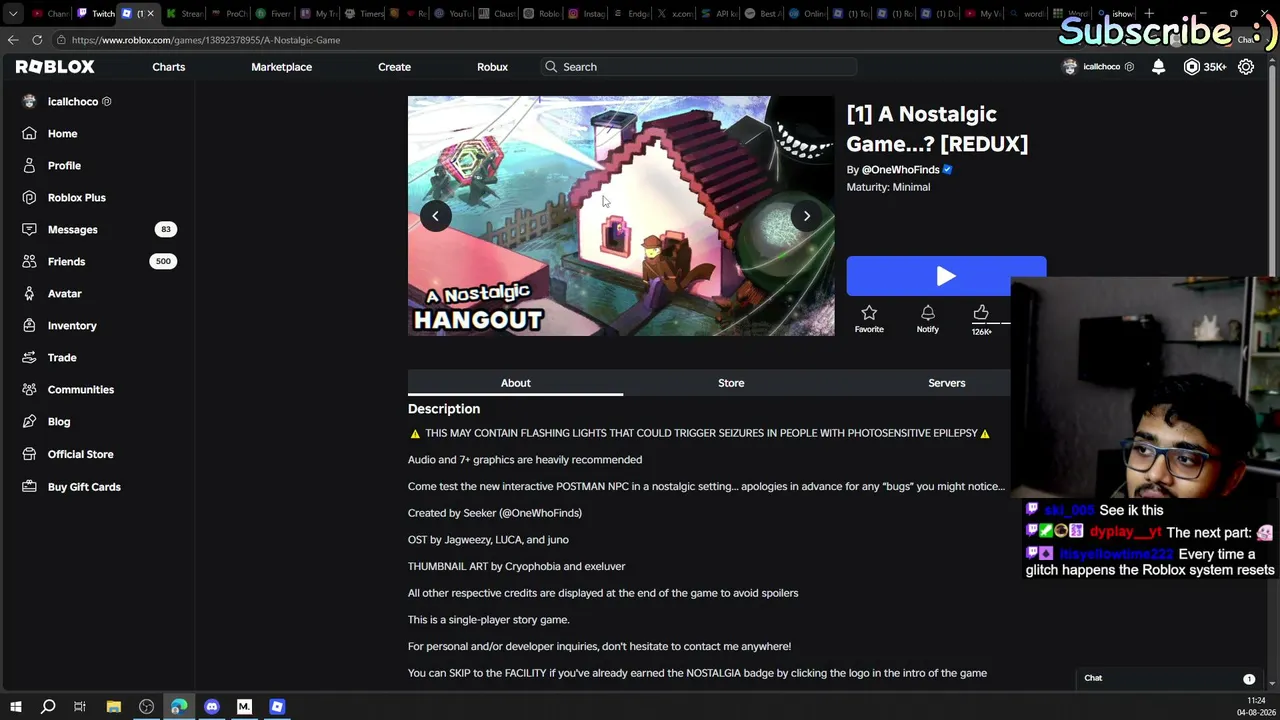The height and width of the screenshot is (720, 1280).
Task: Click the game title "A Nostalgic Game...? [REDUX]"
Action: click(937, 129)
